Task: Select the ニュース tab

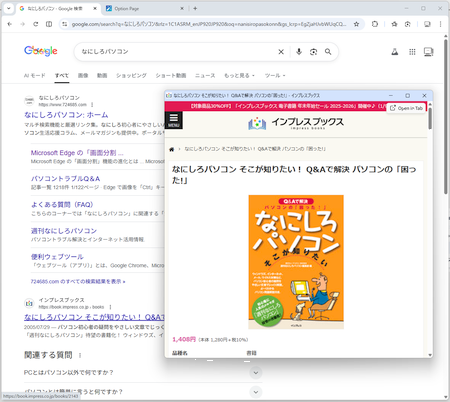Action: pyautogui.click(x=205, y=76)
